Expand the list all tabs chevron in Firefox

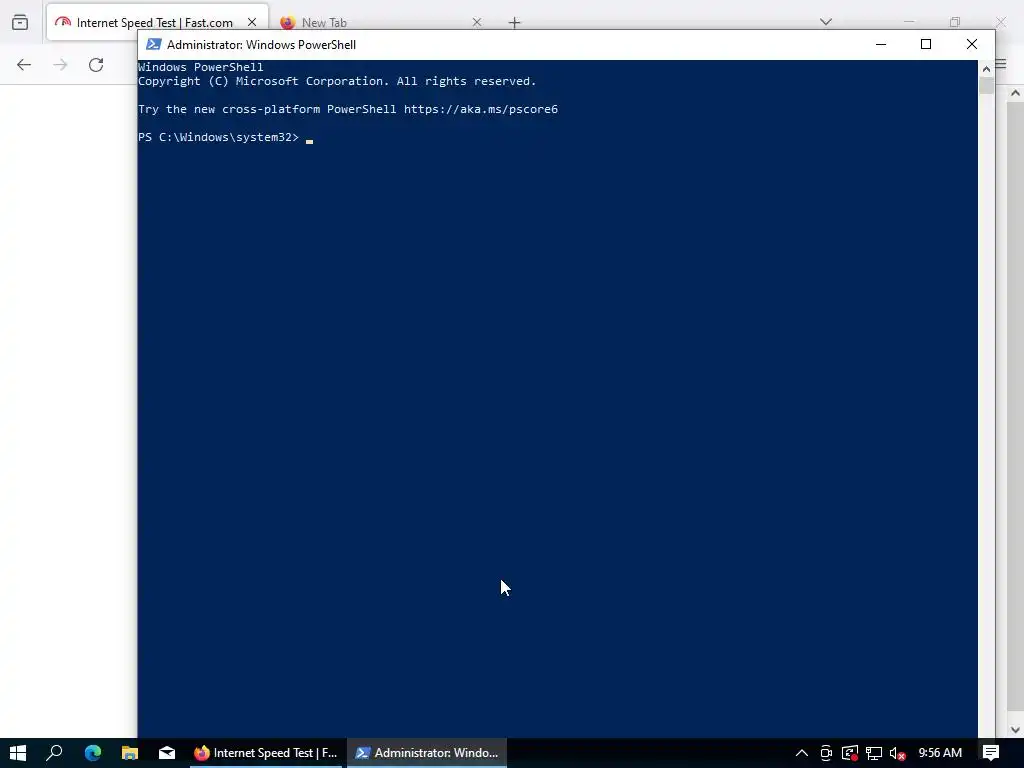coord(826,22)
